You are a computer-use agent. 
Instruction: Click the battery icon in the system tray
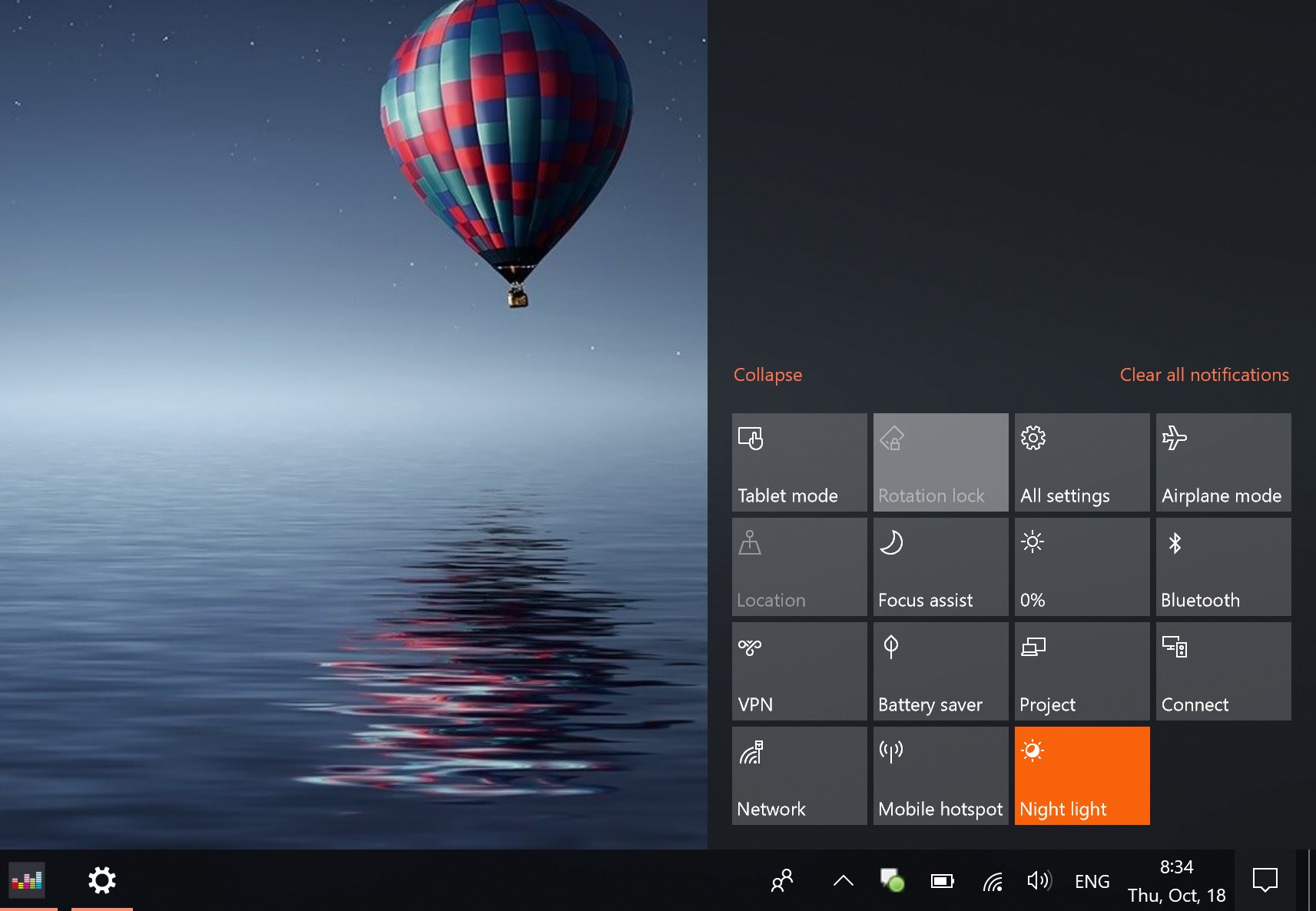pos(943,881)
